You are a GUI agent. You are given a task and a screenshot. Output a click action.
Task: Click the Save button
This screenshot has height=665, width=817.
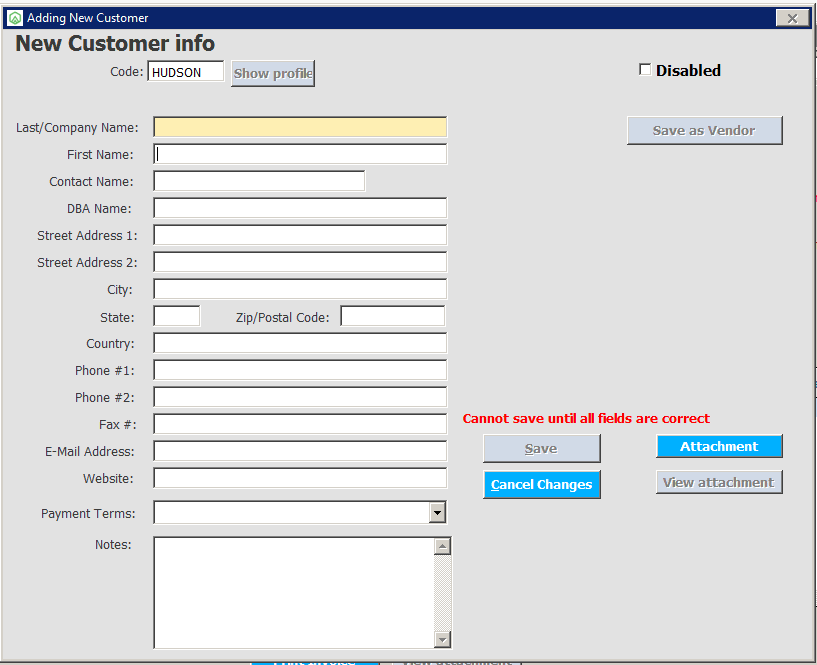click(541, 449)
